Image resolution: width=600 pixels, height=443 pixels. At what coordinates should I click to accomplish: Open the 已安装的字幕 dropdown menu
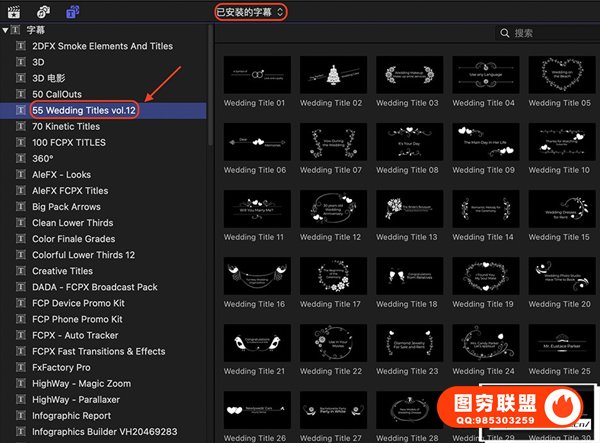coord(252,12)
